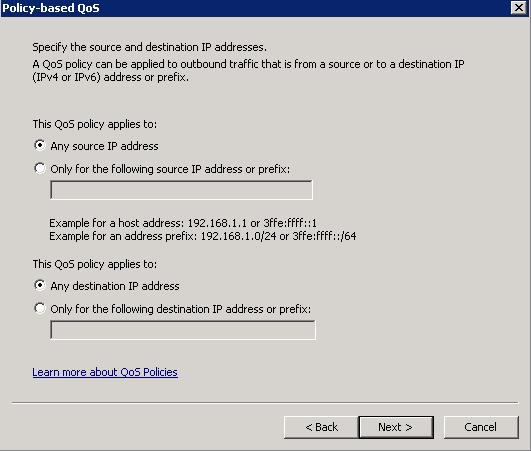Click the Policy-based QoS title bar
The image size is (531, 451).
pos(254,8)
